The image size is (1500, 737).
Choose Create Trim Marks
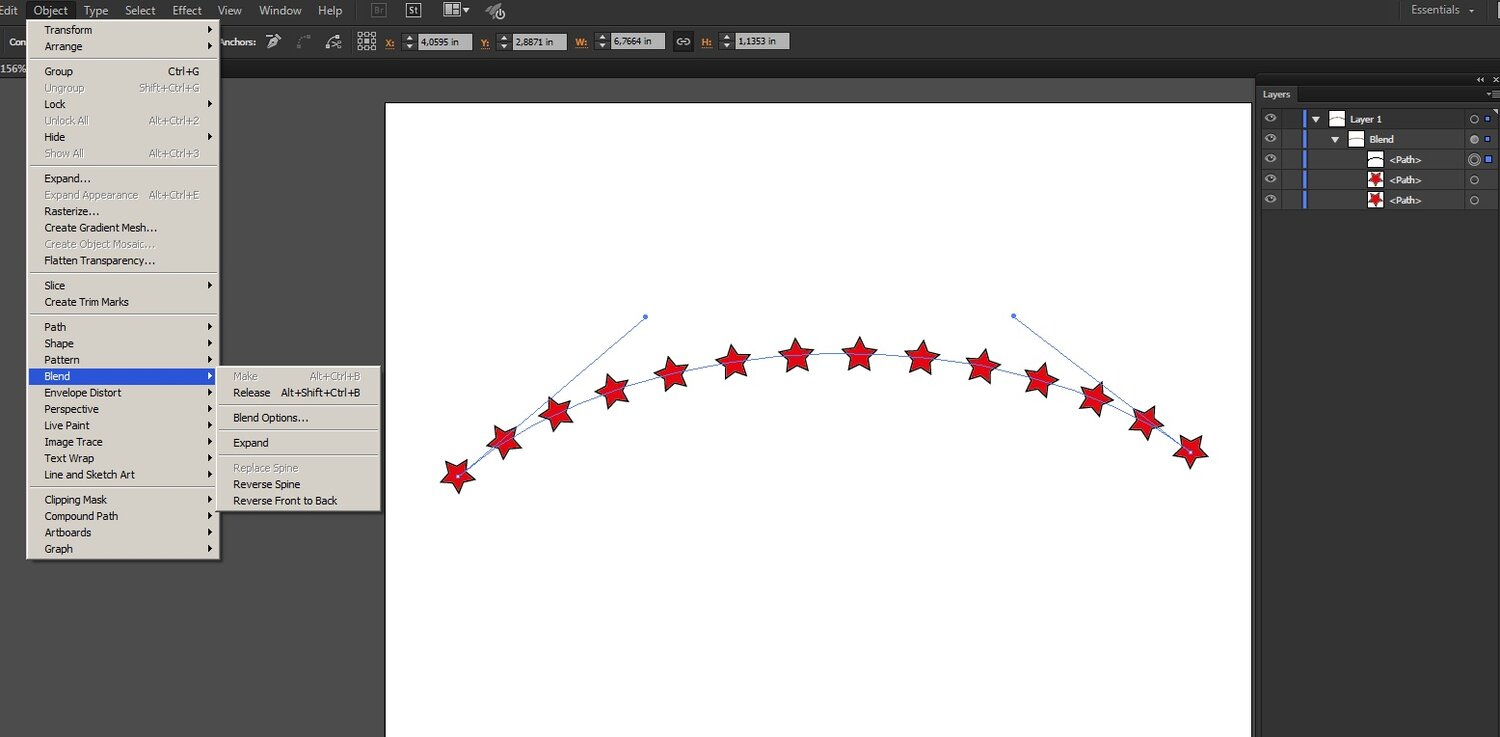[x=123, y=302]
